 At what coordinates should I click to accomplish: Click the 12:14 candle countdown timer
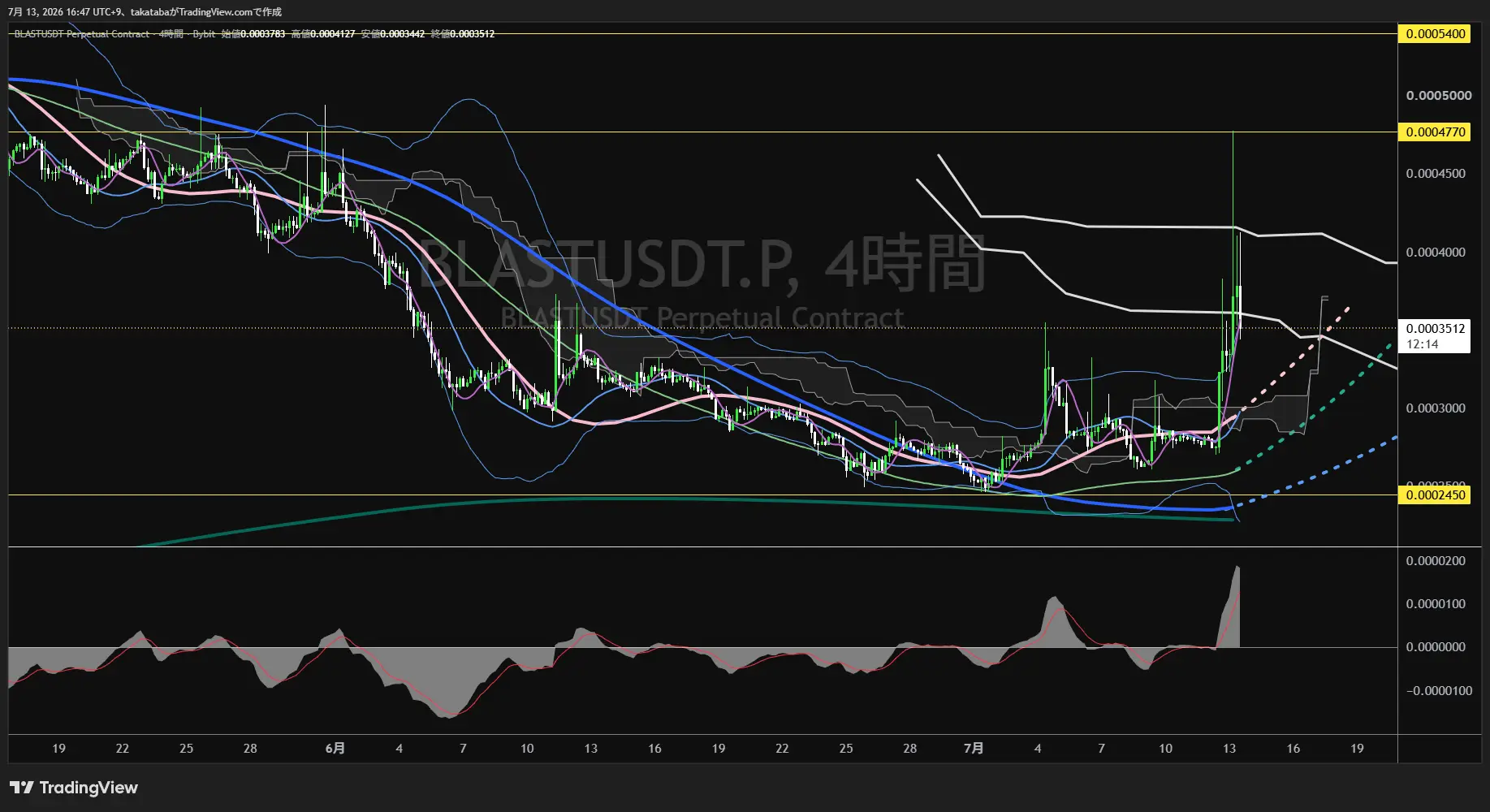pos(1423,344)
